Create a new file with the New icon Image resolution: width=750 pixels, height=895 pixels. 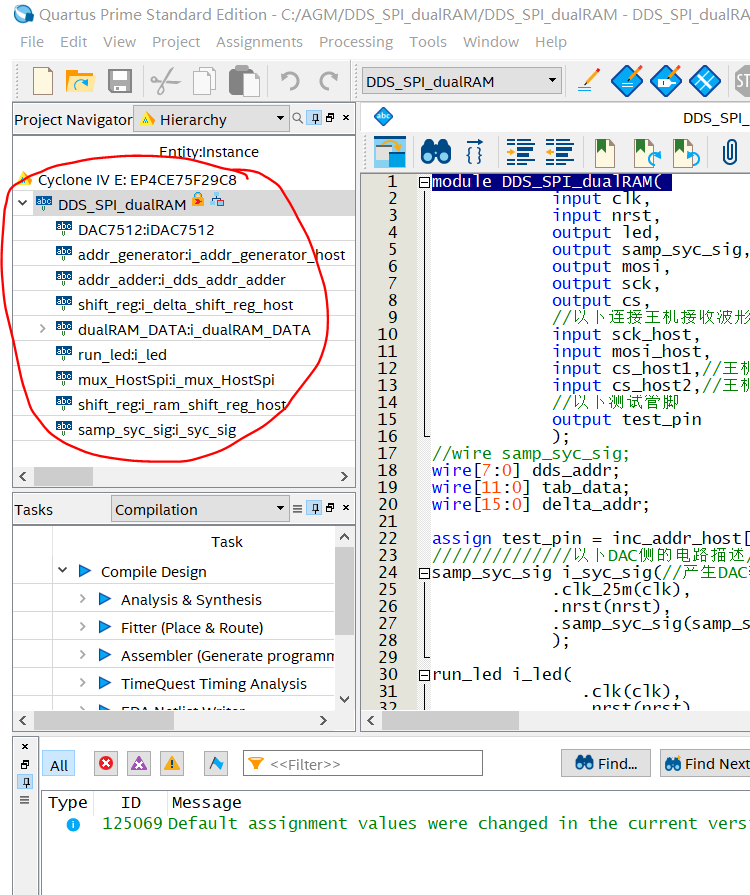click(43, 81)
